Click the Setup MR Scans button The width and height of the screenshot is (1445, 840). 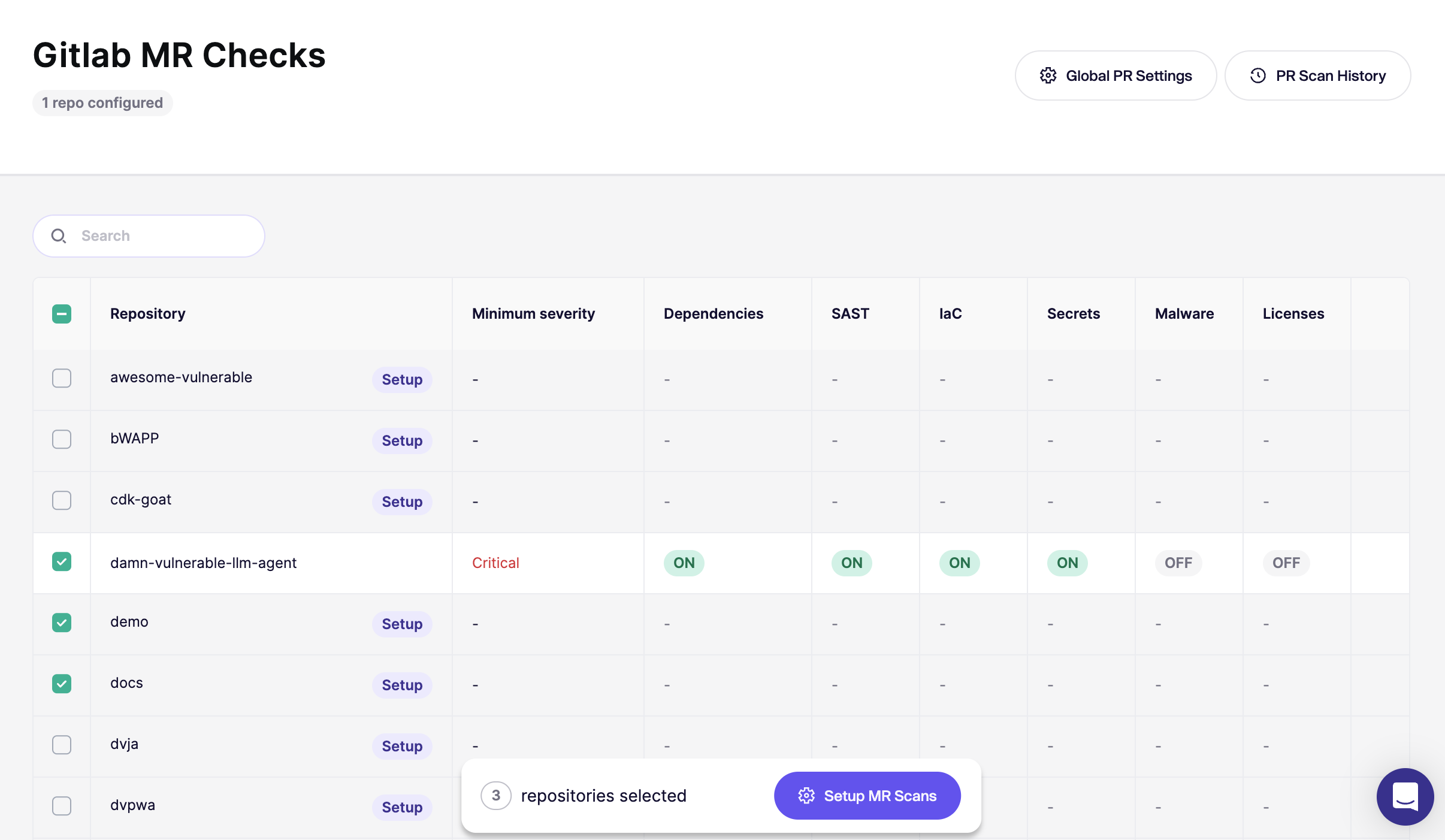pos(867,796)
